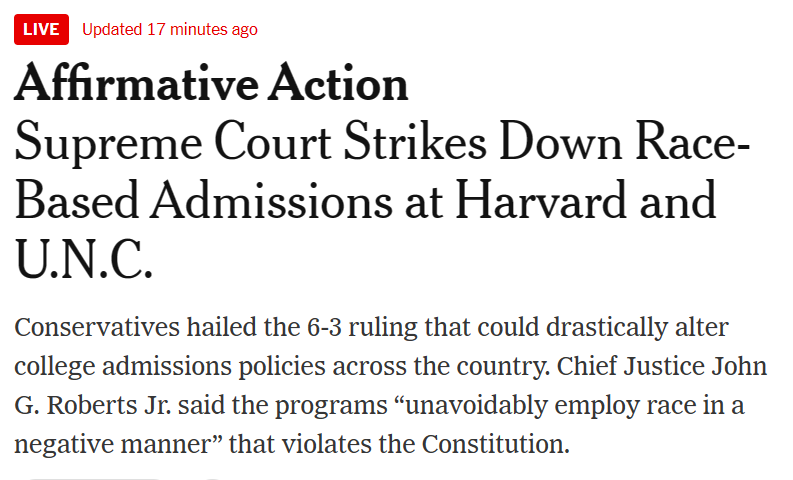Click 'Supreme Court Strikes Down Race-' headline line
The height and width of the screenshot is (480, 793).
[382, 143]
